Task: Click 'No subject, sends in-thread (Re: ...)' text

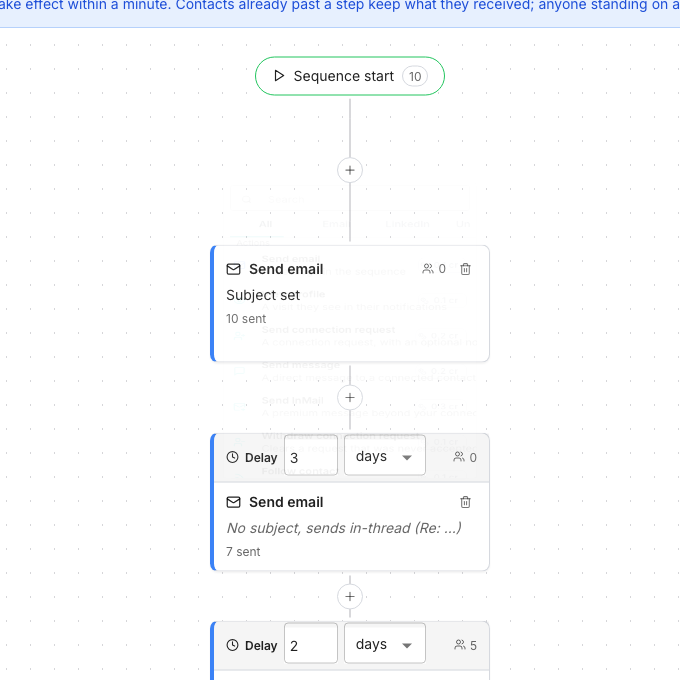Action: point(344,528)
